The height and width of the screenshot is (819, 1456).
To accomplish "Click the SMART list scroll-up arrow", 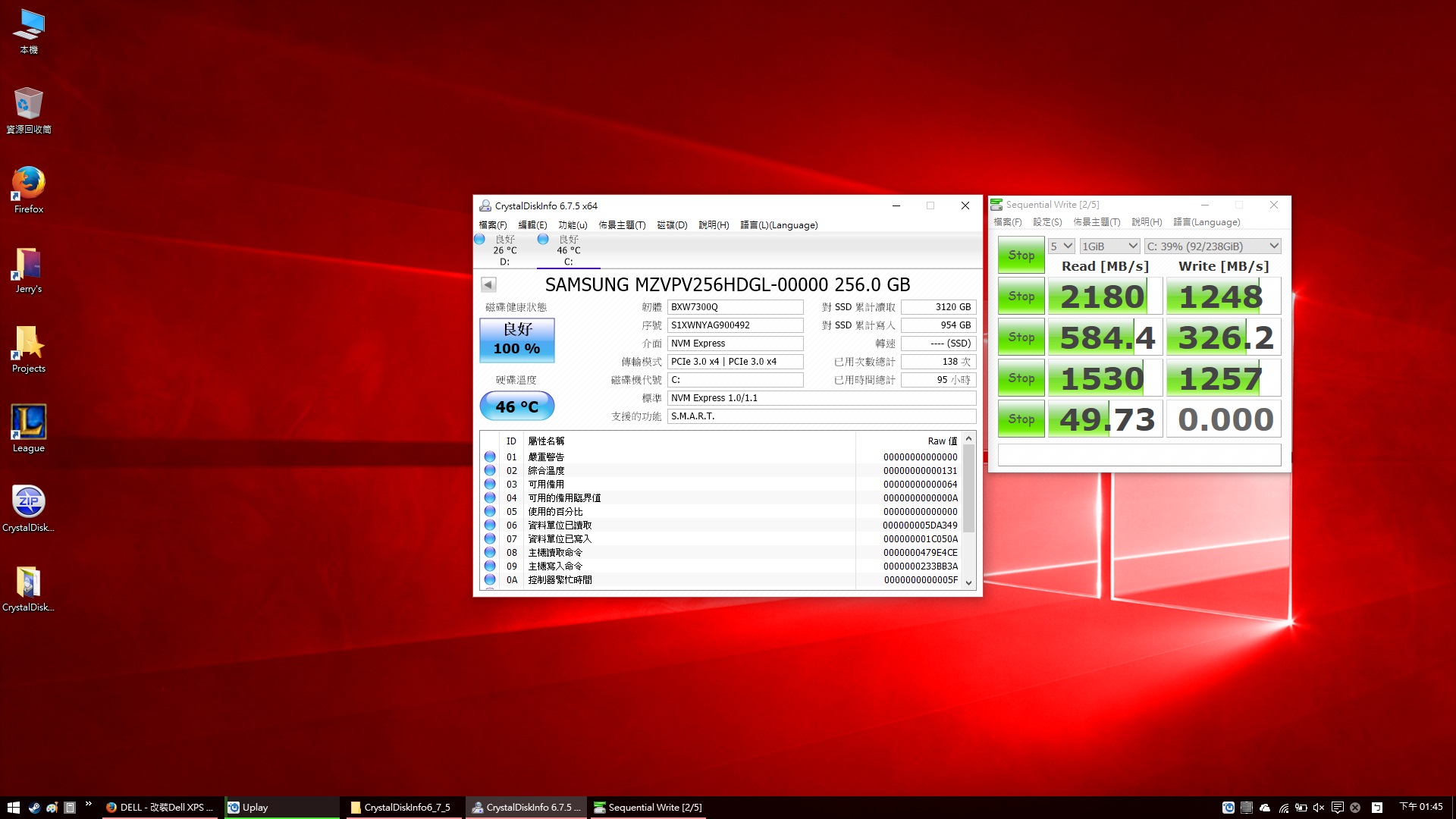I will pyautogui.click(x=968, y=439).
